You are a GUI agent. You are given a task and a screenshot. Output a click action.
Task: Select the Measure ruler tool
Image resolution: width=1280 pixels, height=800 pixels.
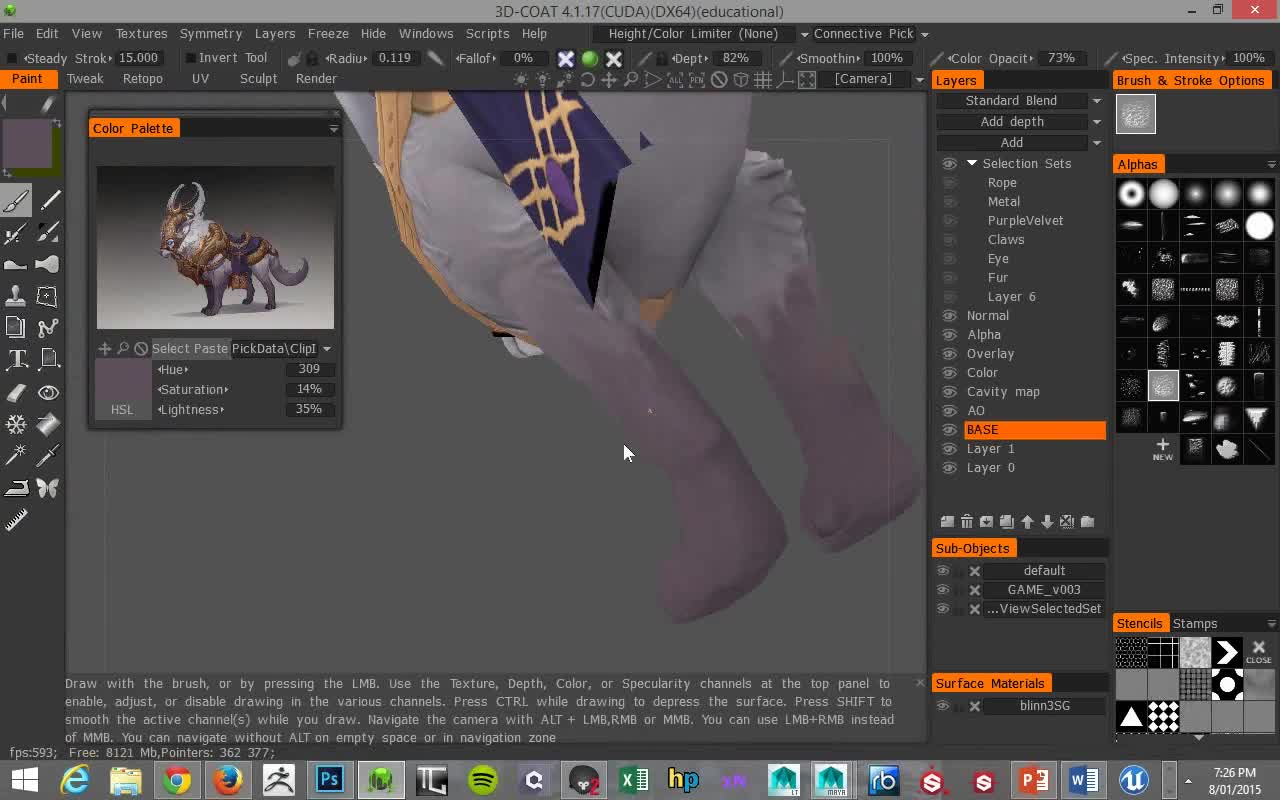pyautogui.click(x=16, y=519)
